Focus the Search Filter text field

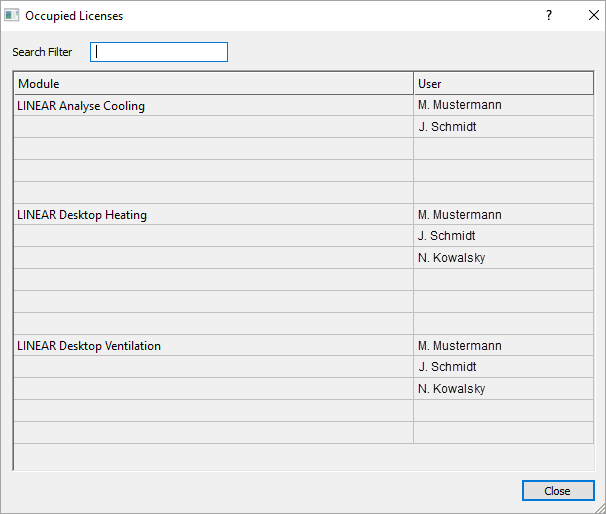click(159, 52)
